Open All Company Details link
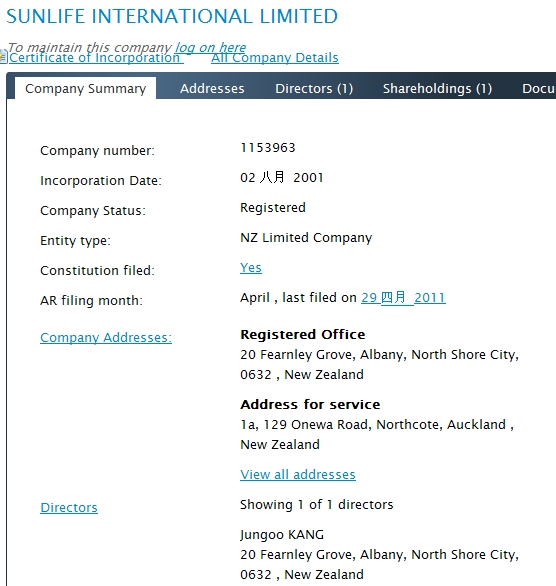The width and height of the screenshot is (556, 586). point(275,58)
